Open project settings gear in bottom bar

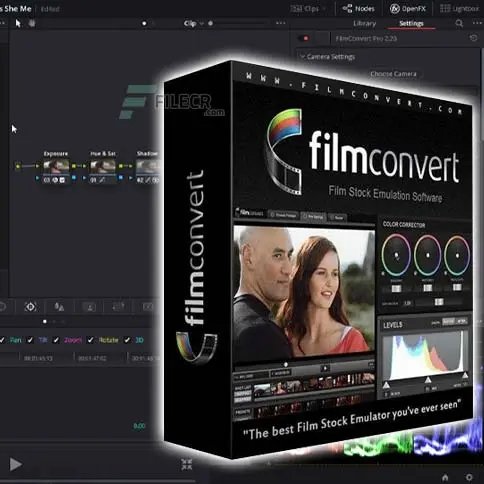(x=469, y=477)
